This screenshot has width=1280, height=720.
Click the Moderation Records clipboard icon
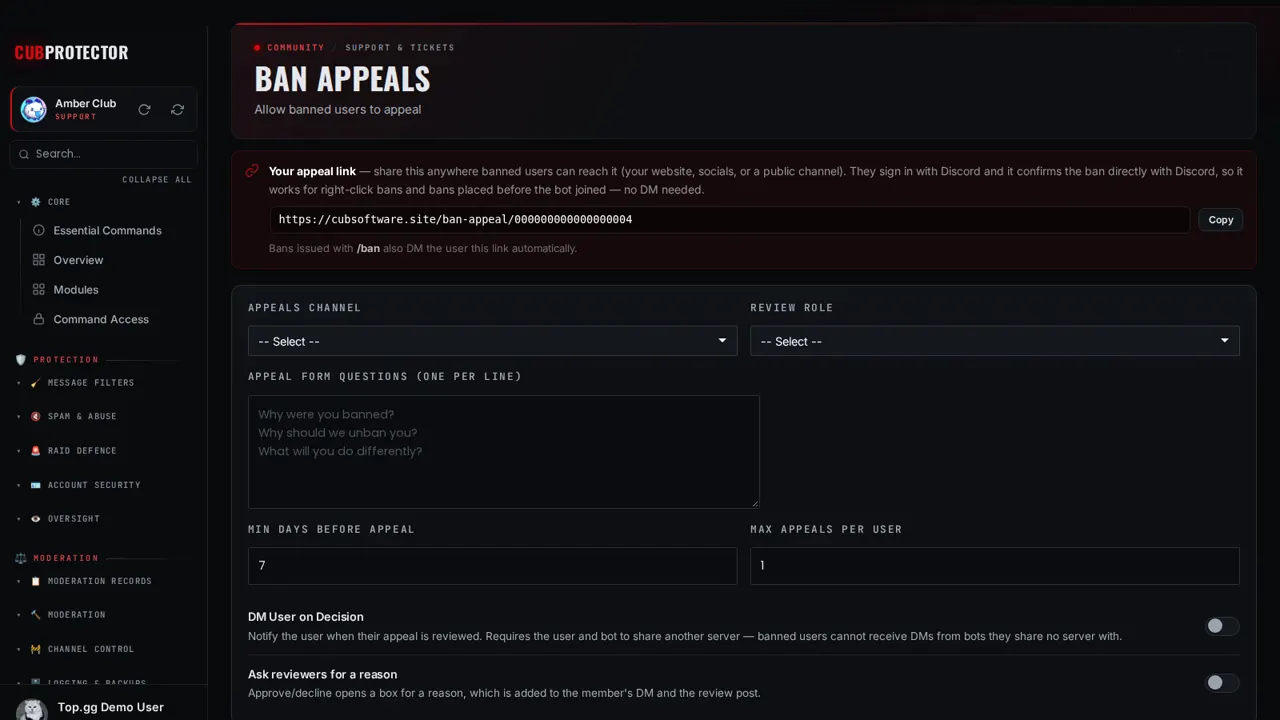pyautogui.click(x=36, y=581)
